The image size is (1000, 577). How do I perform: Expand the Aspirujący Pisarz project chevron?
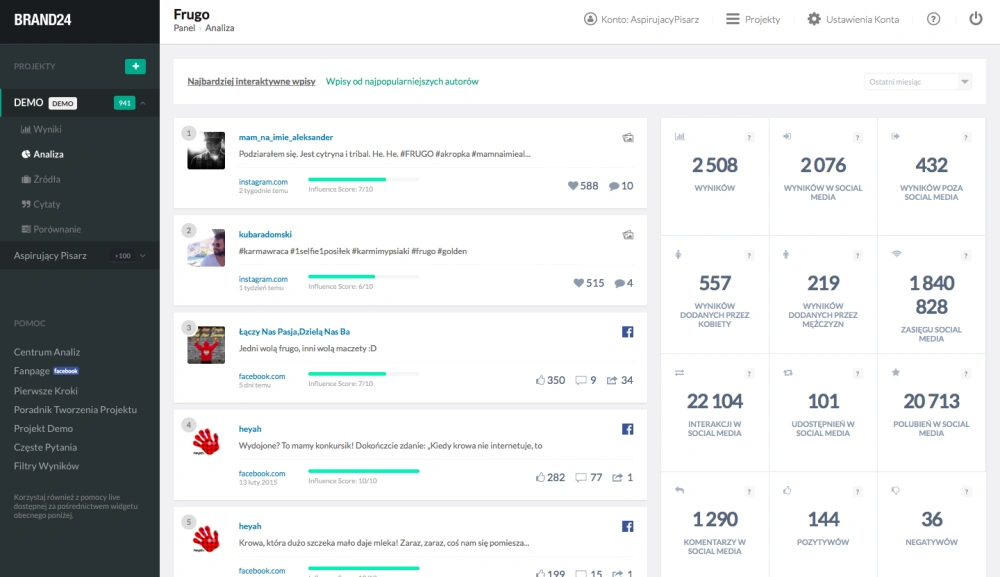142,256
